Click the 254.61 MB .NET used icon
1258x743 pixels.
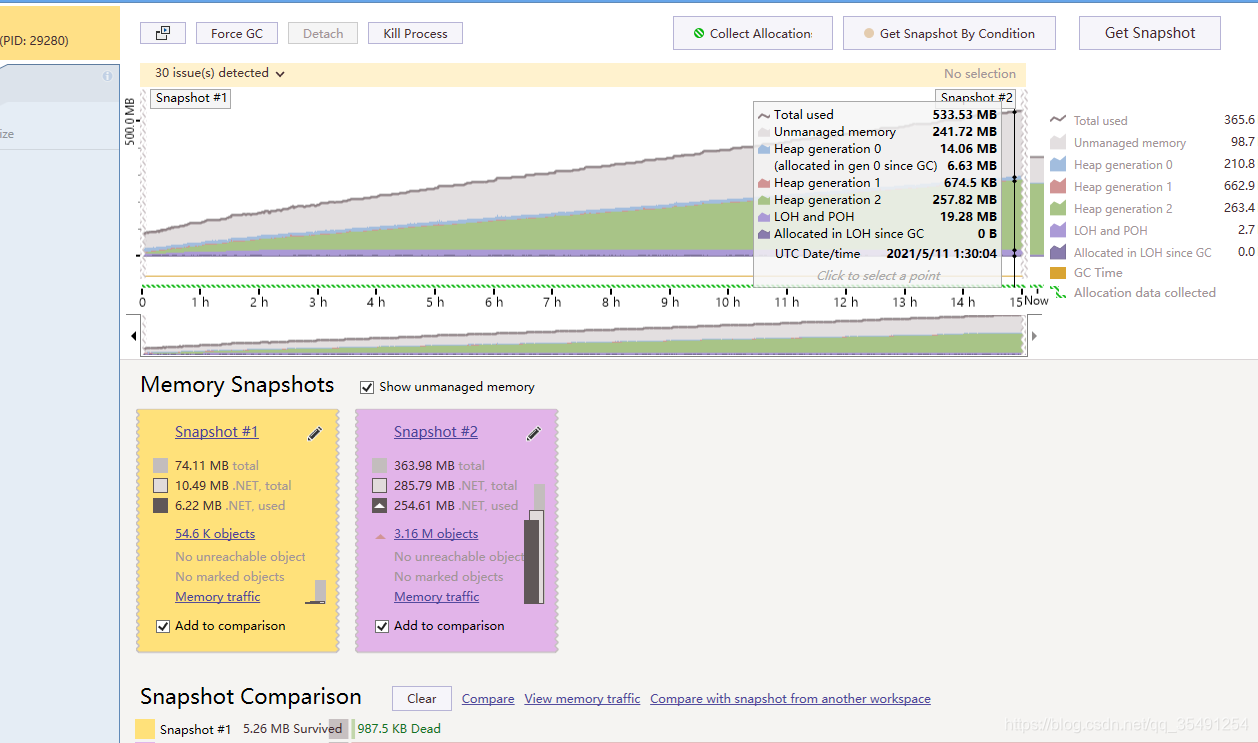click(x=379, y=506)
